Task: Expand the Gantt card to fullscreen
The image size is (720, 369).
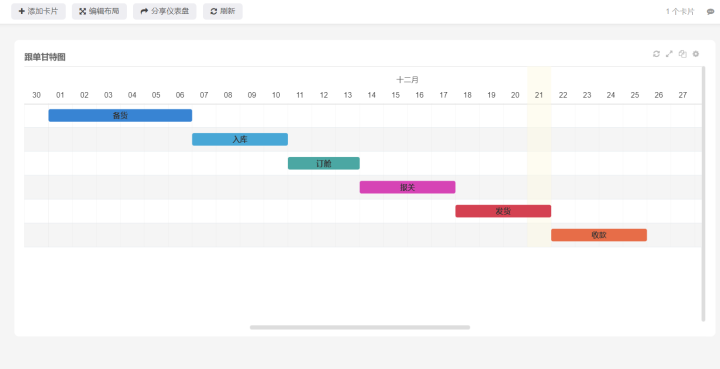Action: (669, 54)
